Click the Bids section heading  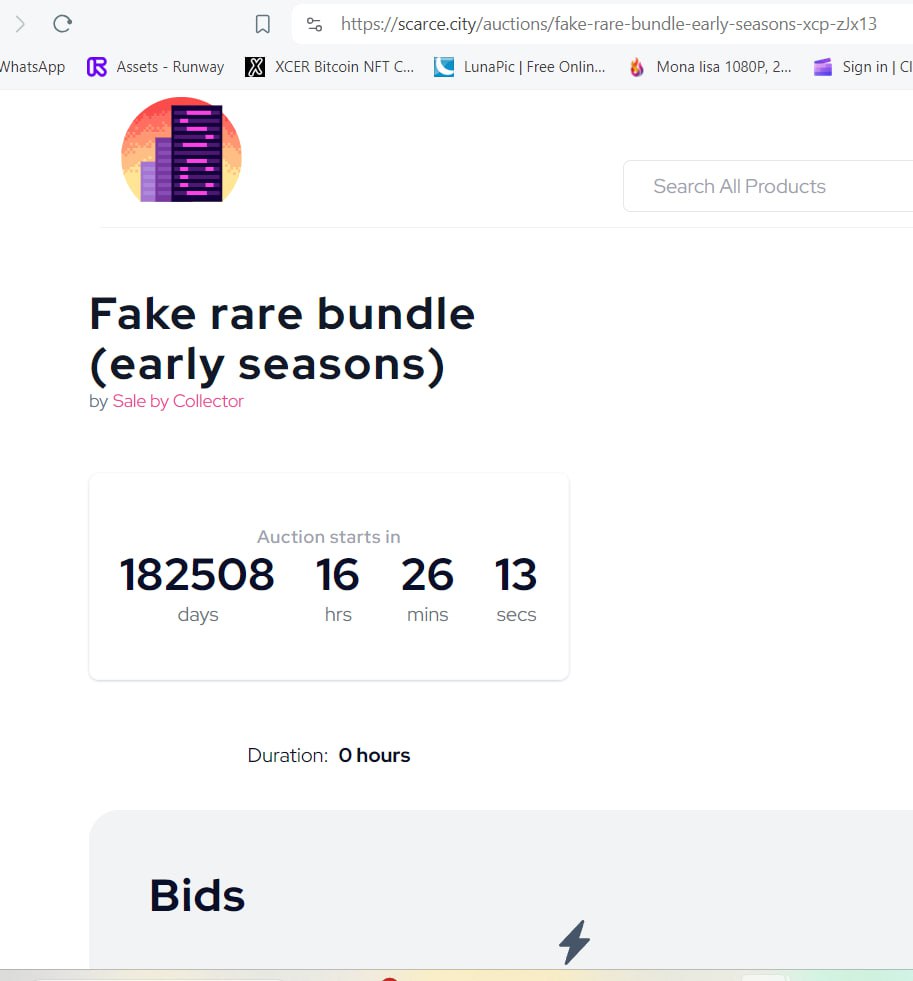197,895
